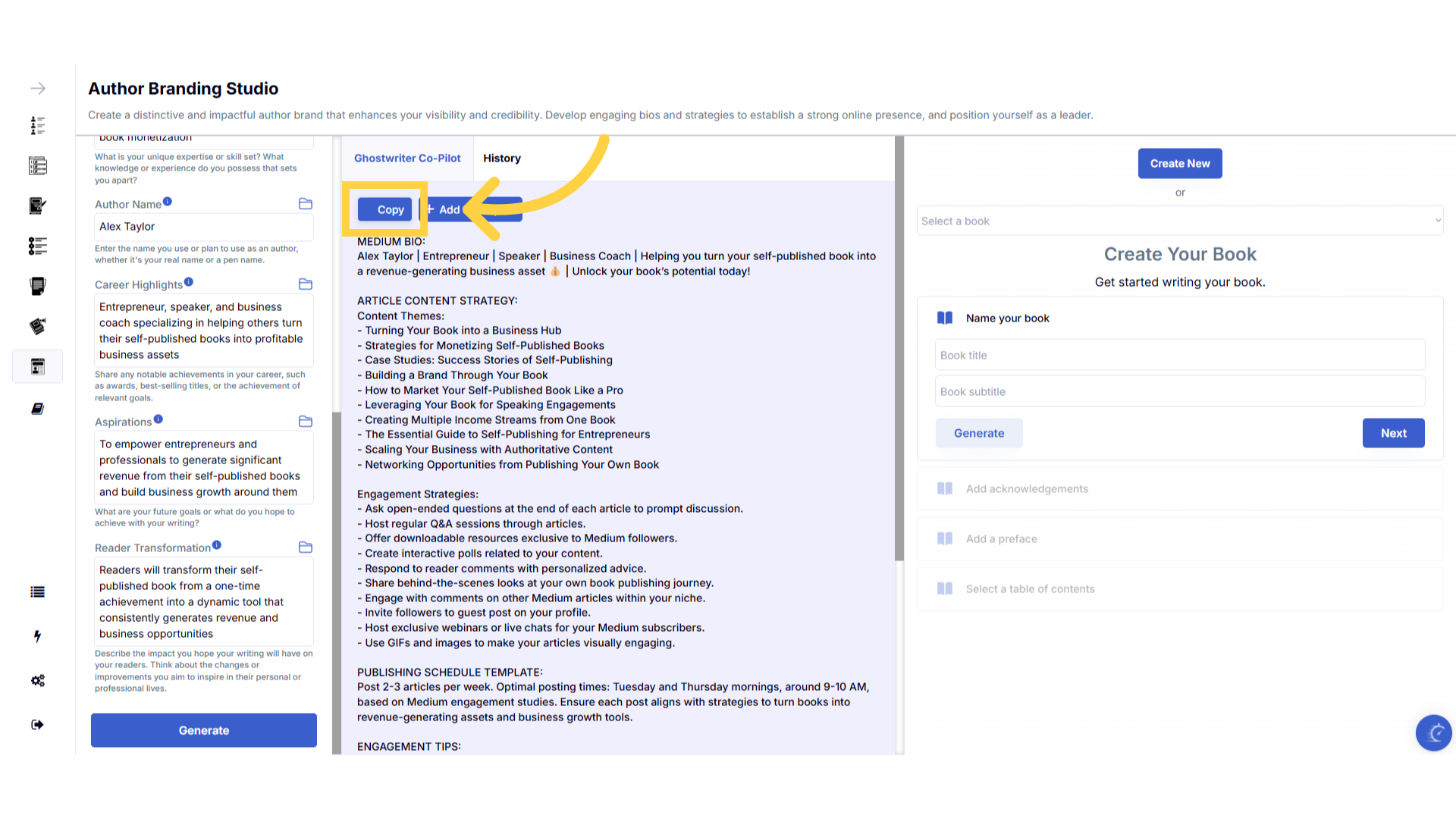
Task: Open the Select a book dropdown
Action: click(x=1180, y=221)
